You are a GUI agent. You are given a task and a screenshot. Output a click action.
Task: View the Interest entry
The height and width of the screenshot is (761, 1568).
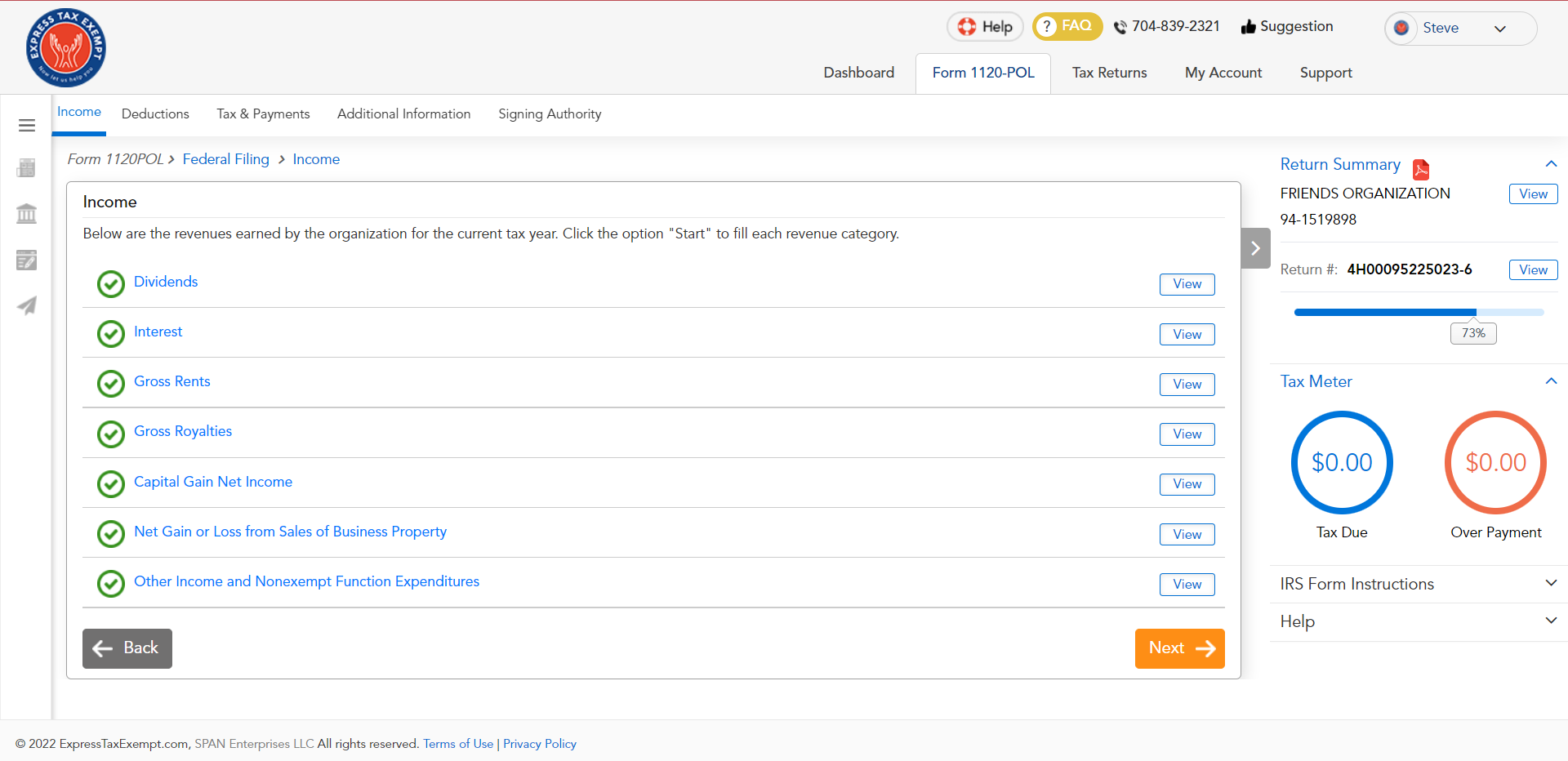coord(1187,334)
